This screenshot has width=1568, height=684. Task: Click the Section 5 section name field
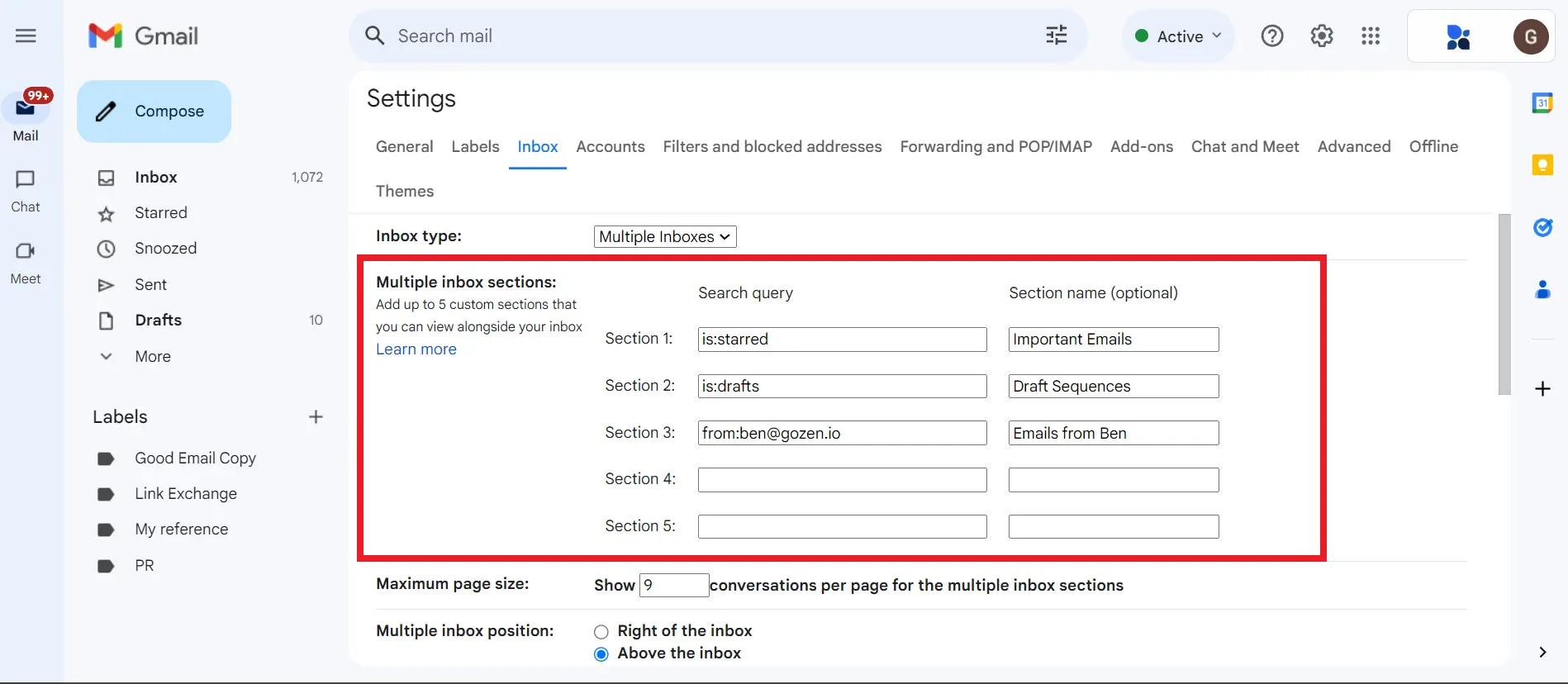click(1114, 526)
